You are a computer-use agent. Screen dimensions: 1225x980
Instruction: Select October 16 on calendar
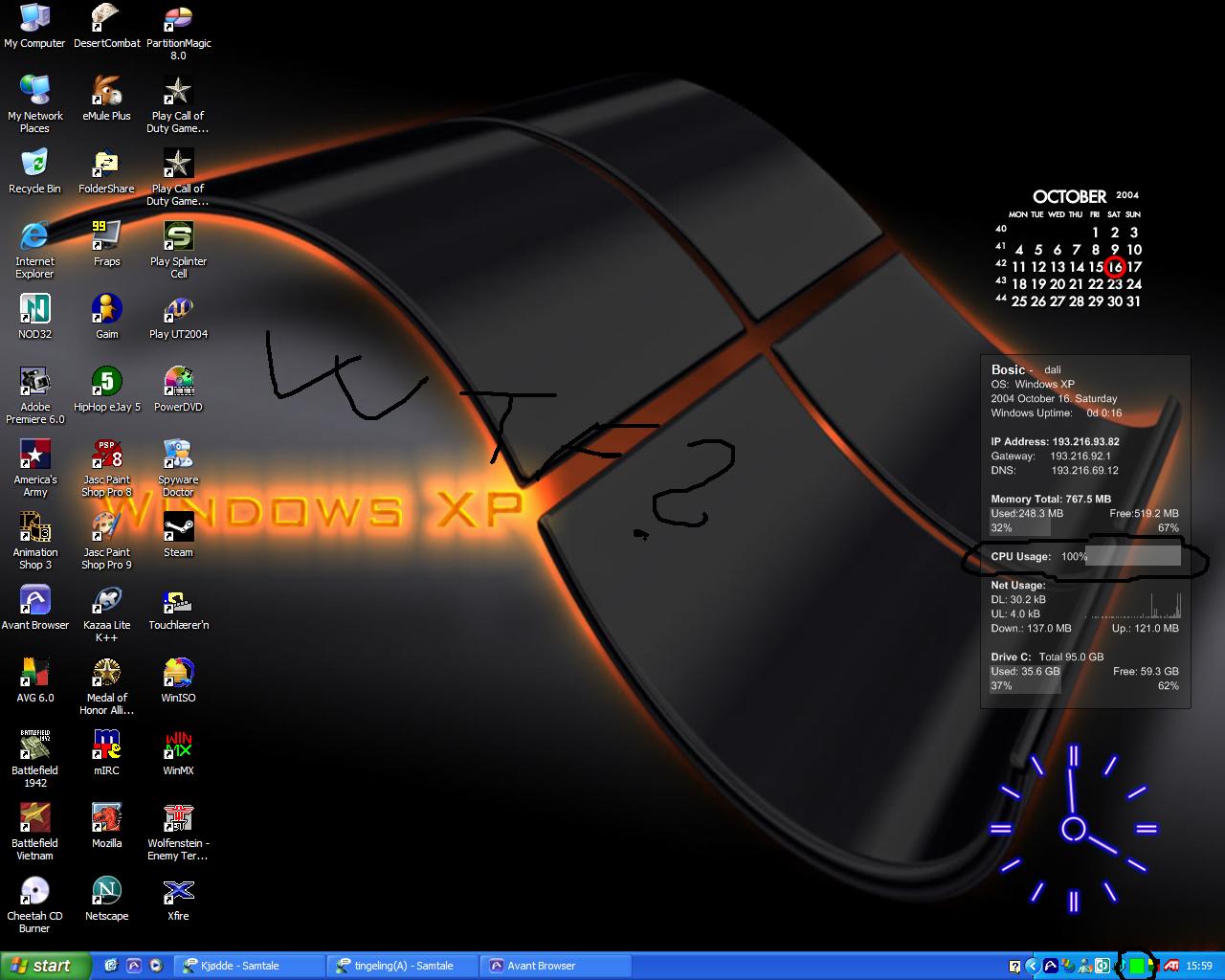(1115, 267)
